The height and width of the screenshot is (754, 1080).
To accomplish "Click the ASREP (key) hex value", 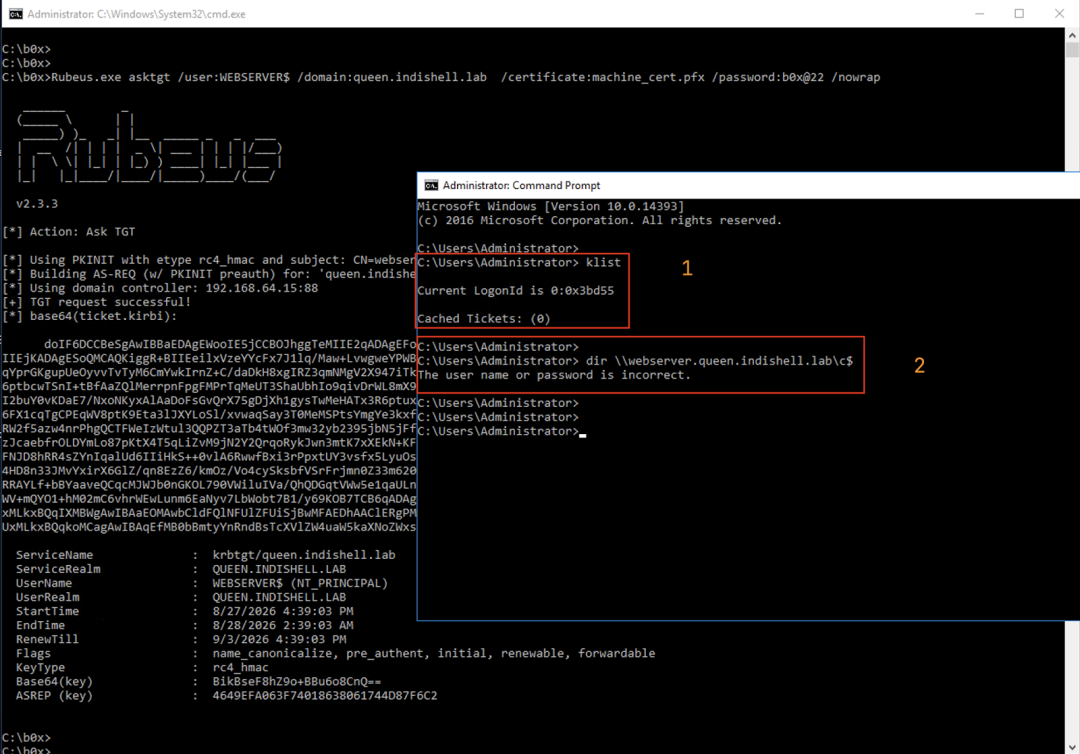I will pos(324,695).
